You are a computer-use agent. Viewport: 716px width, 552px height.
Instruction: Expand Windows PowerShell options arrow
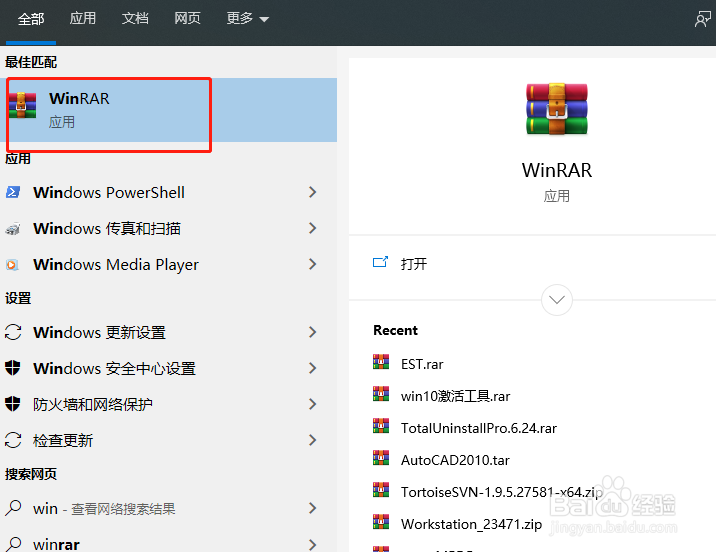point(312,192)
